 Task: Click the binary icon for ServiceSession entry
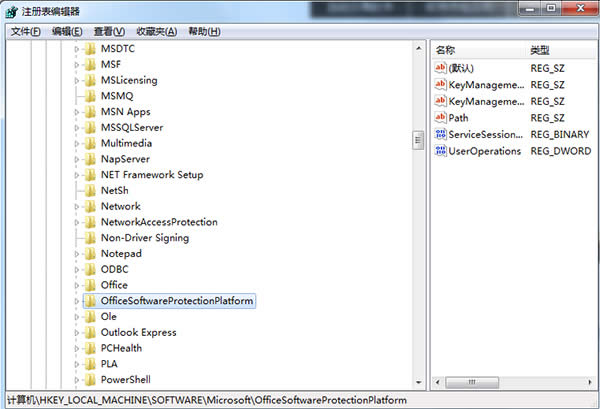coord(441,134)
